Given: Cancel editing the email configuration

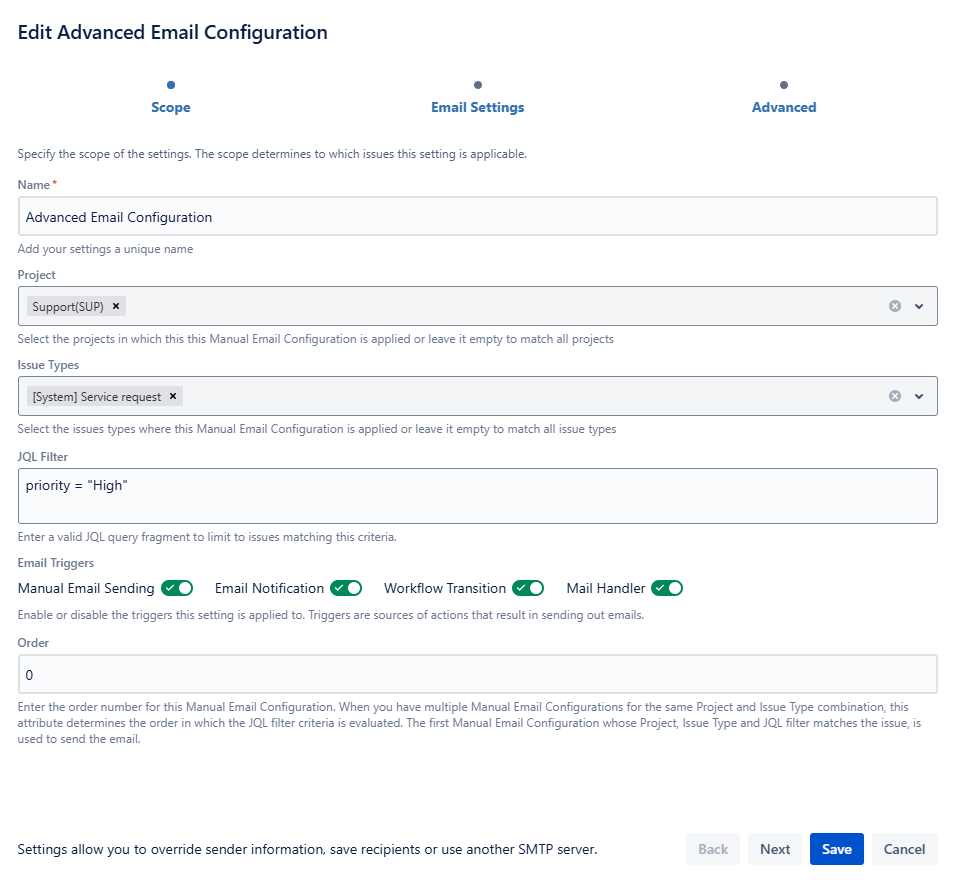Looking at the screenshot, I should [904, 849].
